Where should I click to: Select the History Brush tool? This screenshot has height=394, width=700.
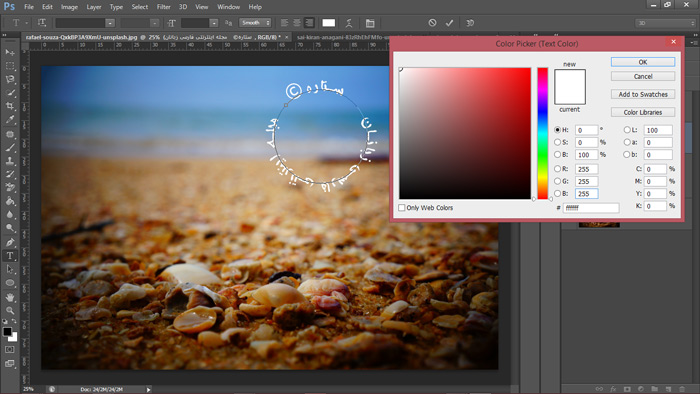pyautogui.click(x=10, y=174)
